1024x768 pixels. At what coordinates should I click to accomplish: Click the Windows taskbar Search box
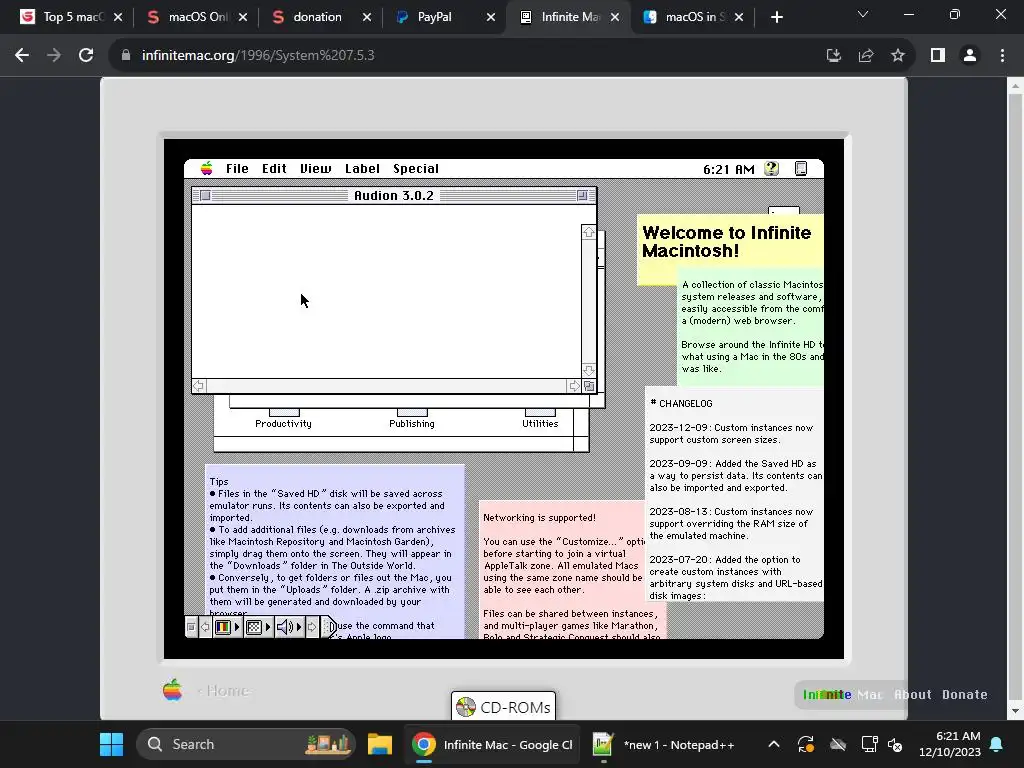pyautogui.click(x=246, y=744)
